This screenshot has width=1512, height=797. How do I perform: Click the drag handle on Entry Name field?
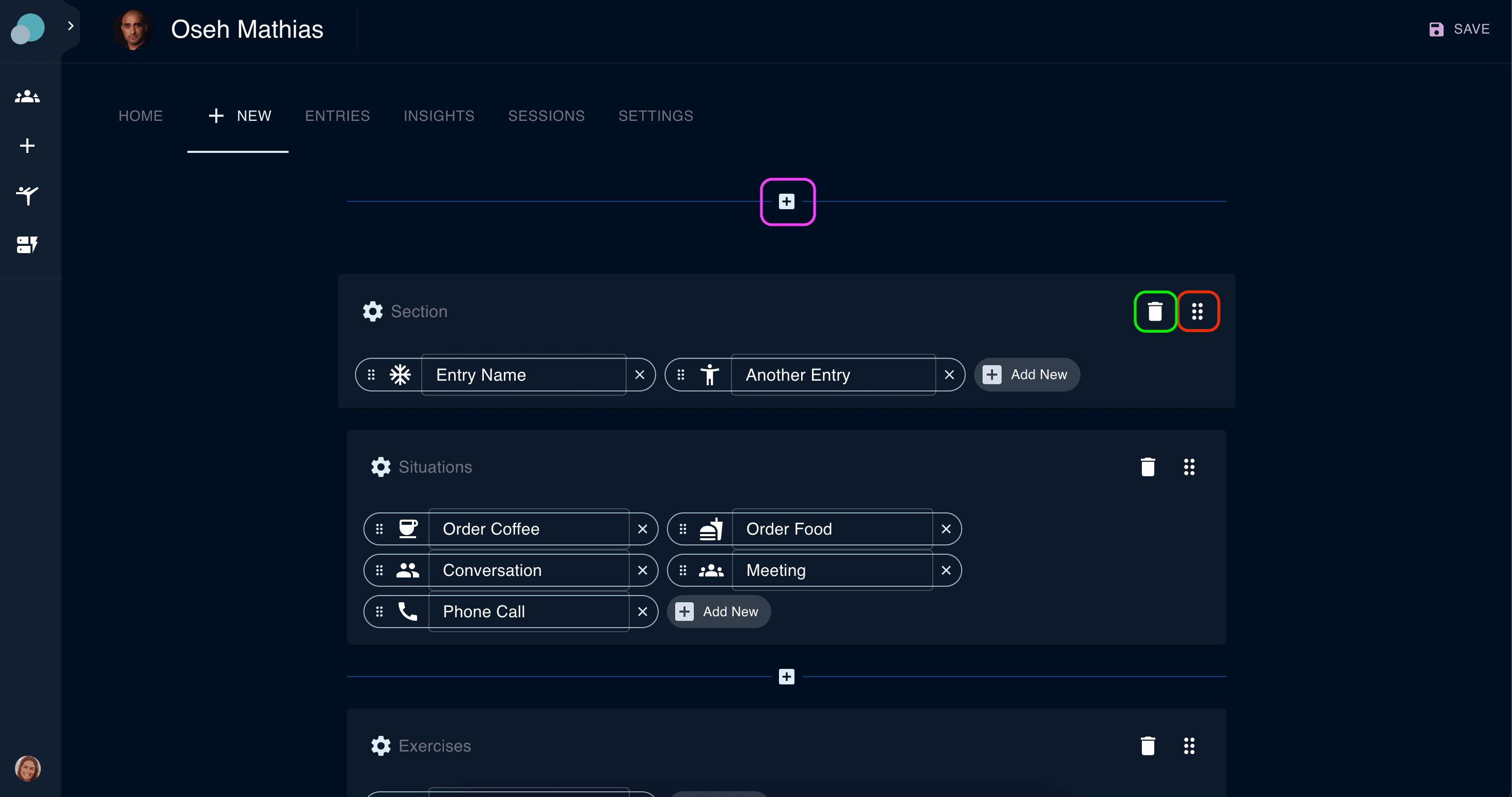point(372,374)
